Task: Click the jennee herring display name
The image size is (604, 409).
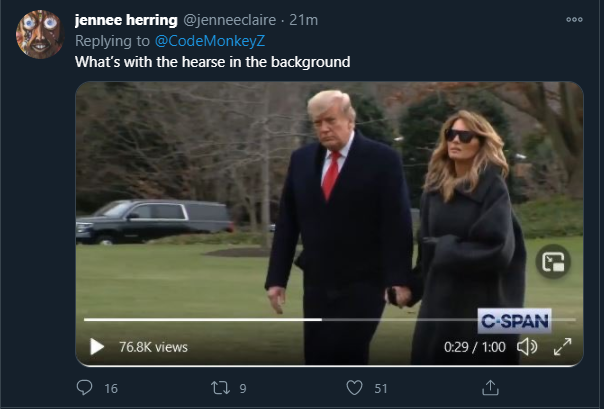Action: click(x=126, y=20)
